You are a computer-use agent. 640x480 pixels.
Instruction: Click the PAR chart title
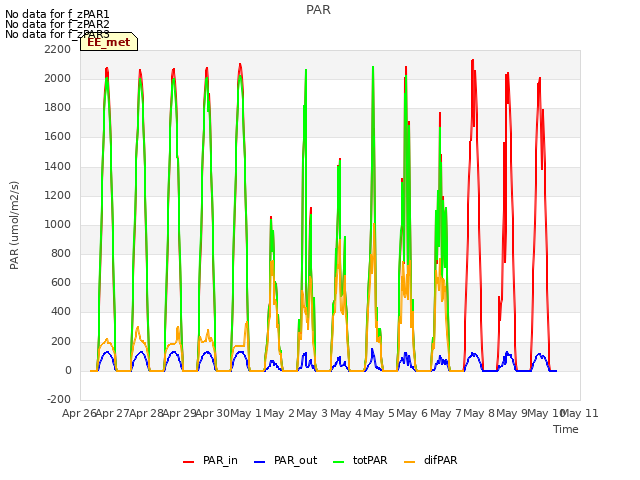[x=318, y=10]
